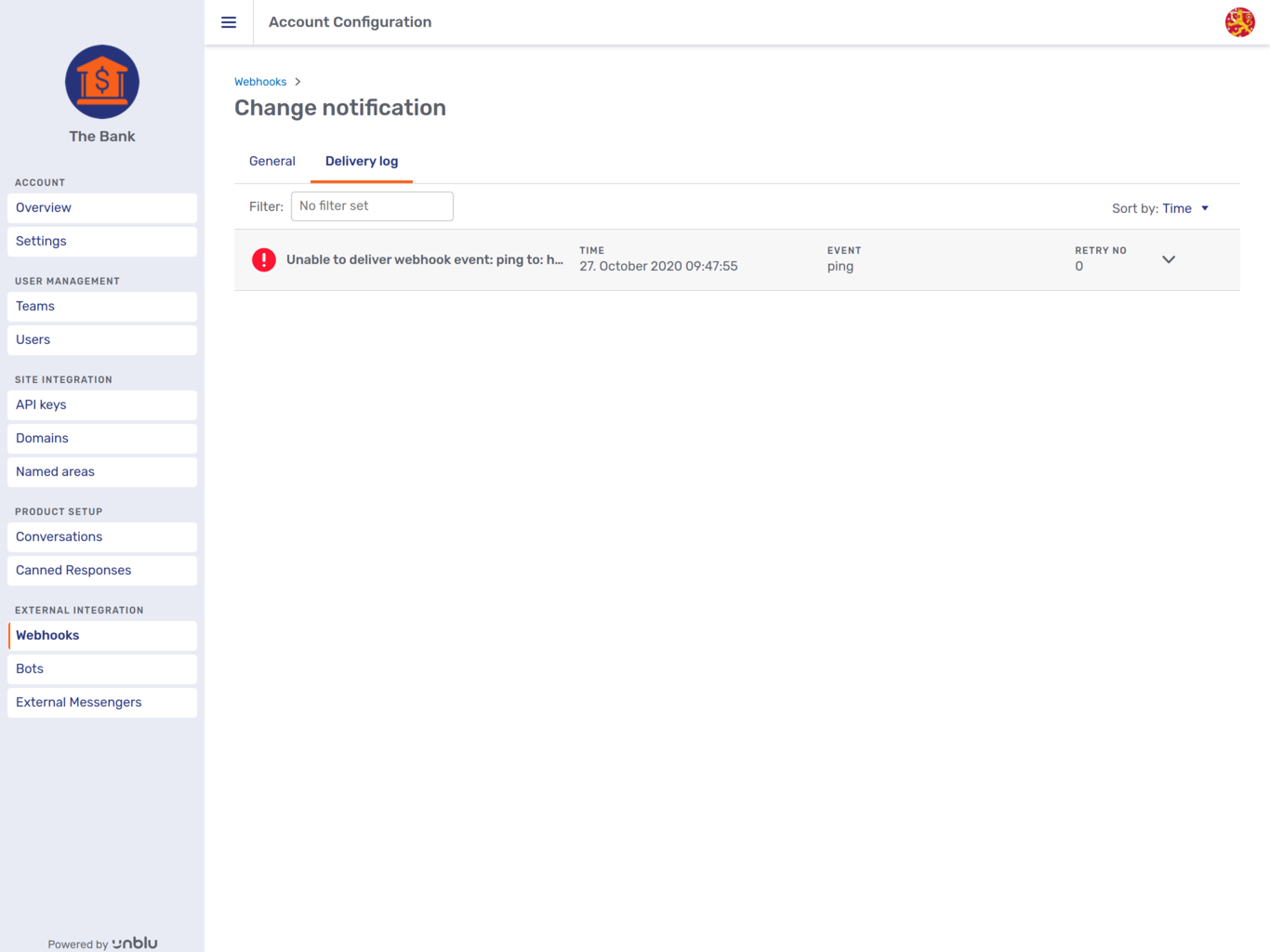
Task: Open the hamburger navigation menu
Action: pos(229,22)
